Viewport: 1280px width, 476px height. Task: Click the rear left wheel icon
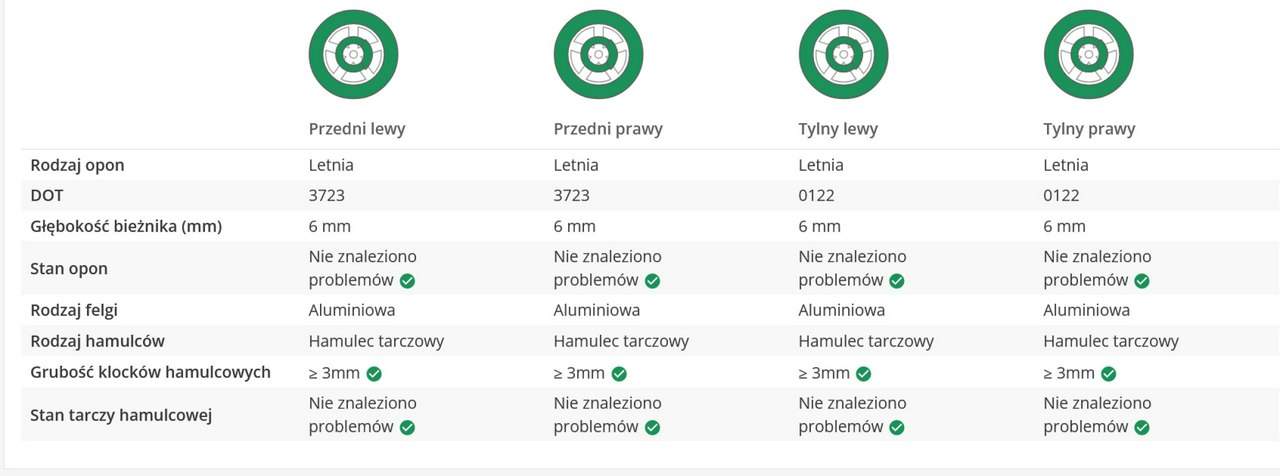point(843,54)
